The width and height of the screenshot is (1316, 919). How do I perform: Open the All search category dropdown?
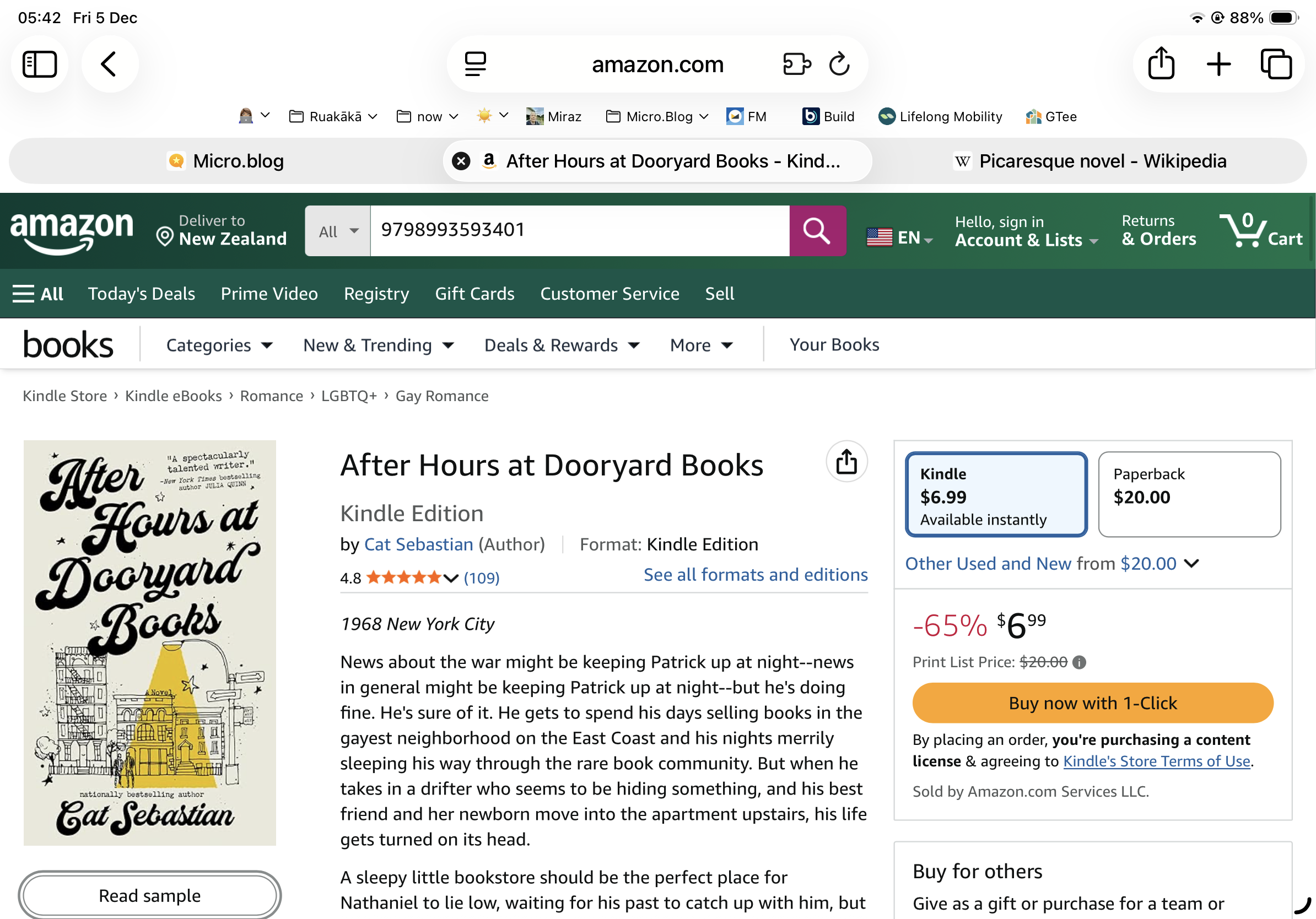click(337, 231)
